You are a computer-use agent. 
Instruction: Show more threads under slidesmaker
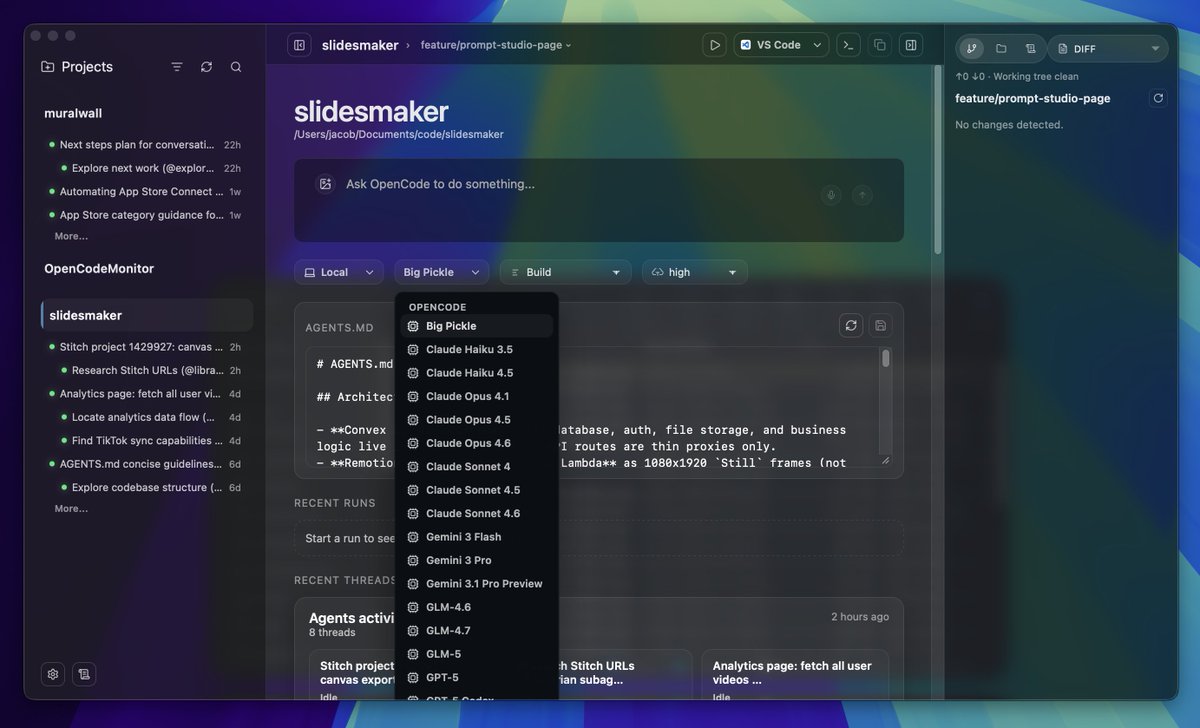[71, 508]
